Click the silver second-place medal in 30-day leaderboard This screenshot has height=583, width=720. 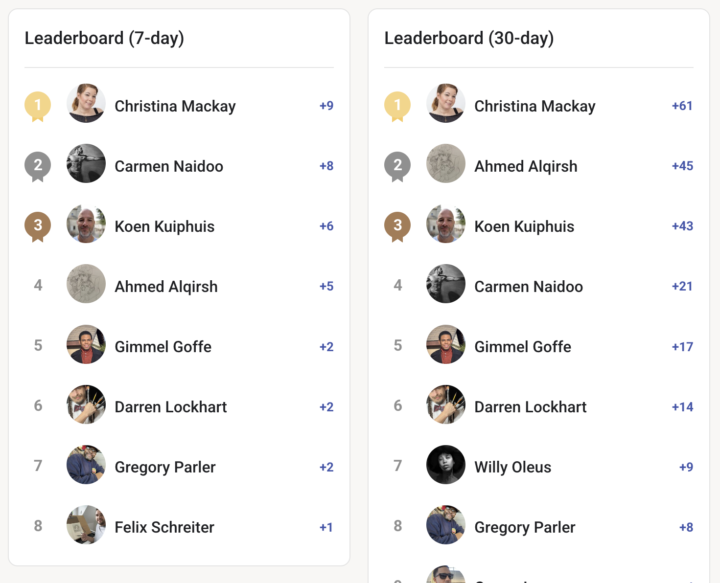[x=397, y=166]
